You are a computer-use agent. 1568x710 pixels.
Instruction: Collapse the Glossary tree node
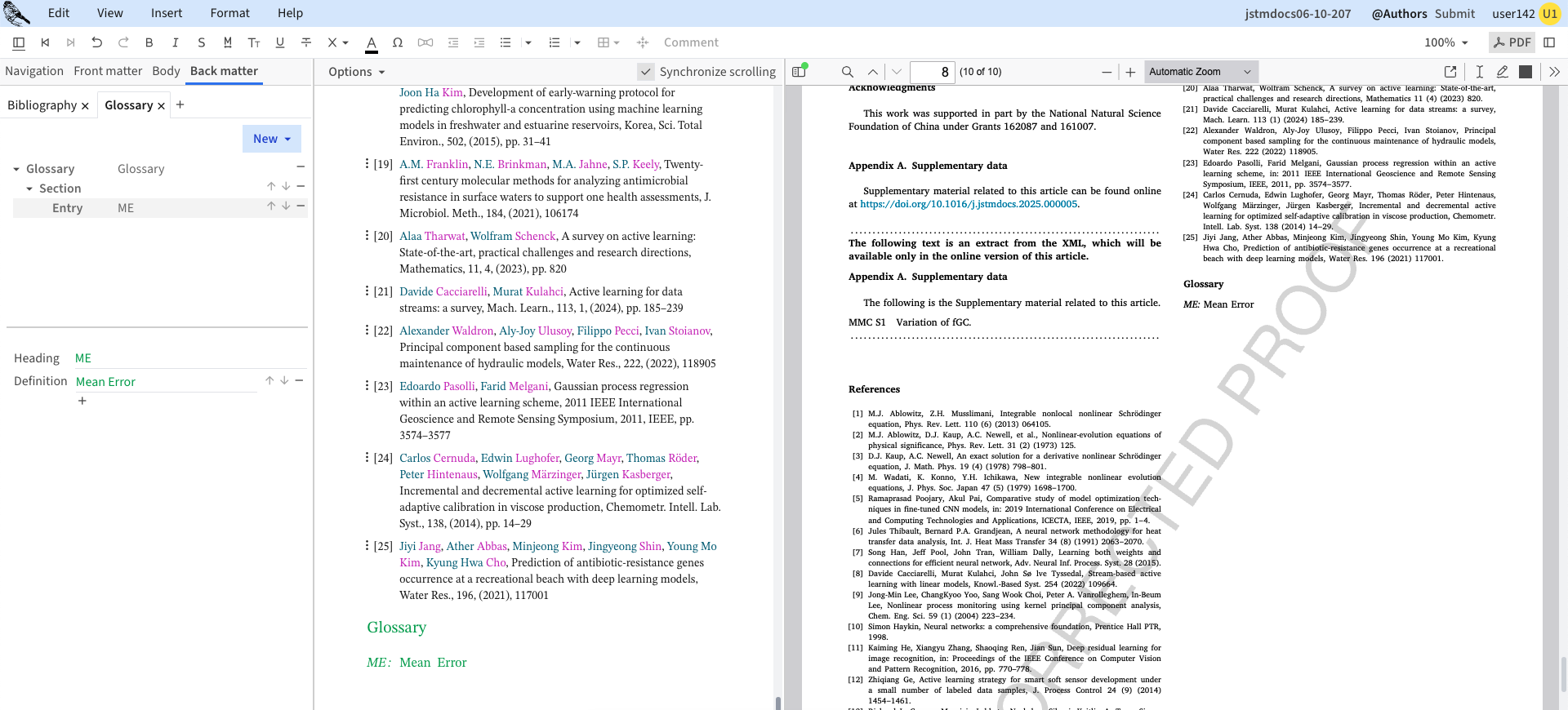coord(16,169)
